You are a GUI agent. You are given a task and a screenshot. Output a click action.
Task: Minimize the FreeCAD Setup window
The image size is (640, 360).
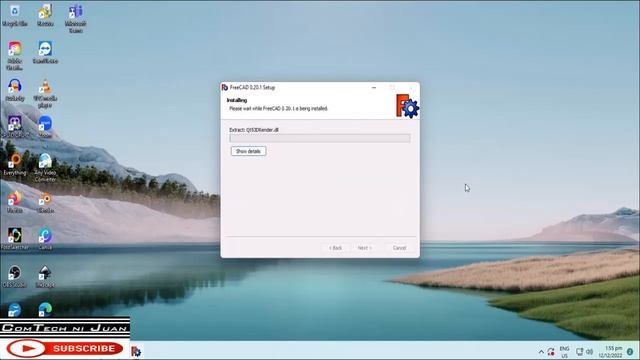373,87
